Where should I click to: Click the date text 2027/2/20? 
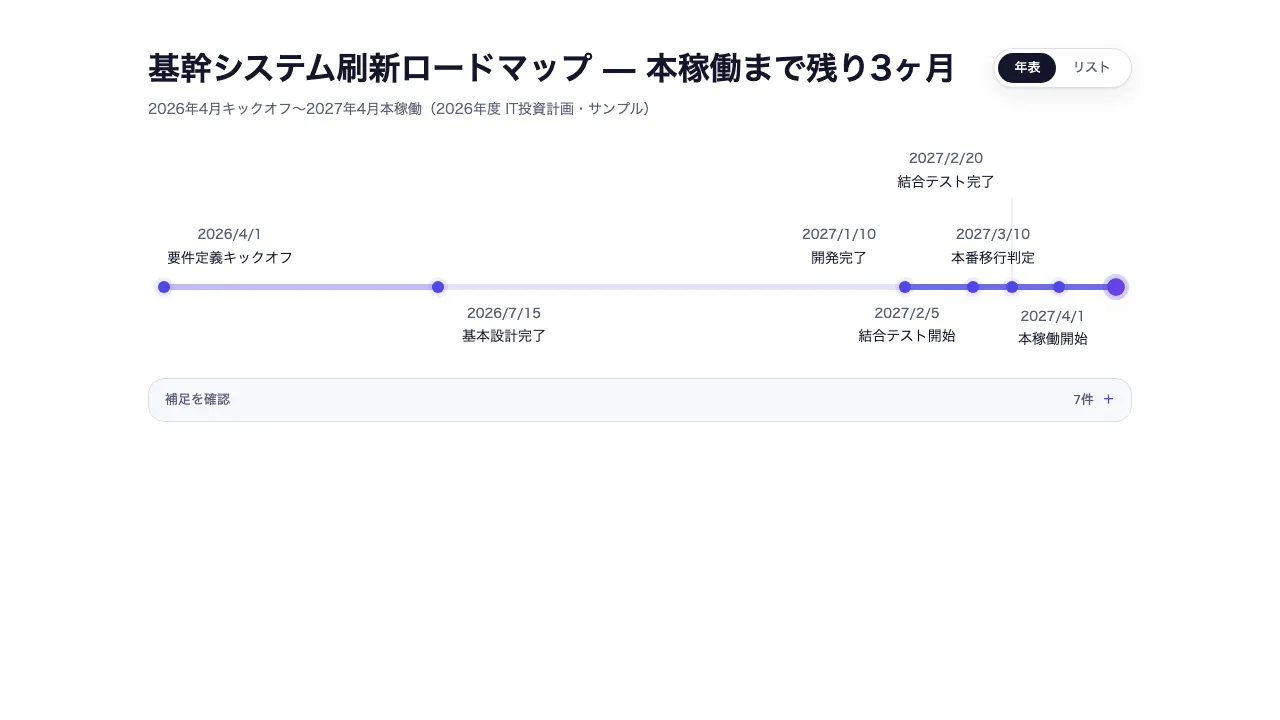[946, 158]
